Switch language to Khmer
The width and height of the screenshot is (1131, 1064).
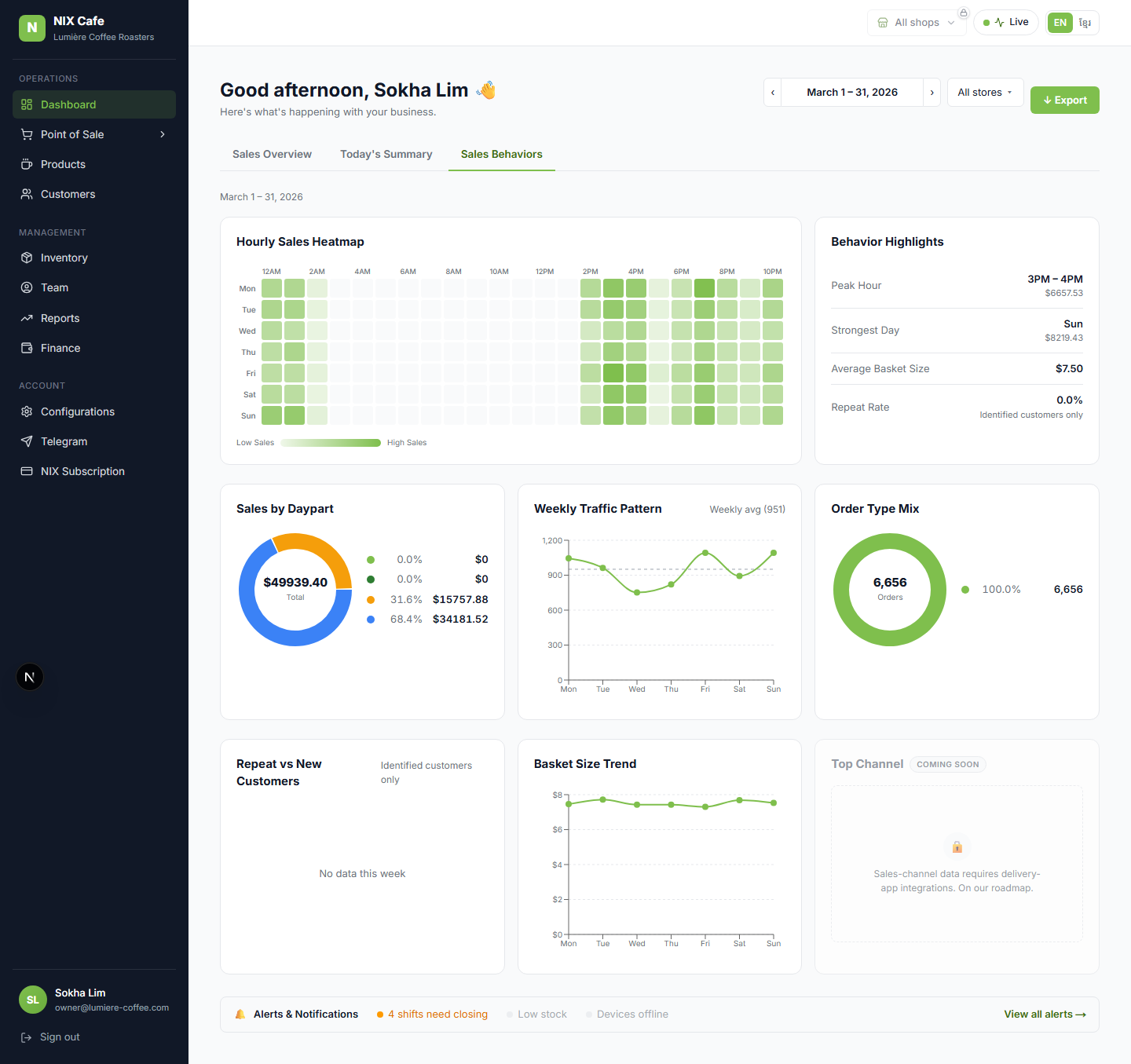click(1085, 23)
